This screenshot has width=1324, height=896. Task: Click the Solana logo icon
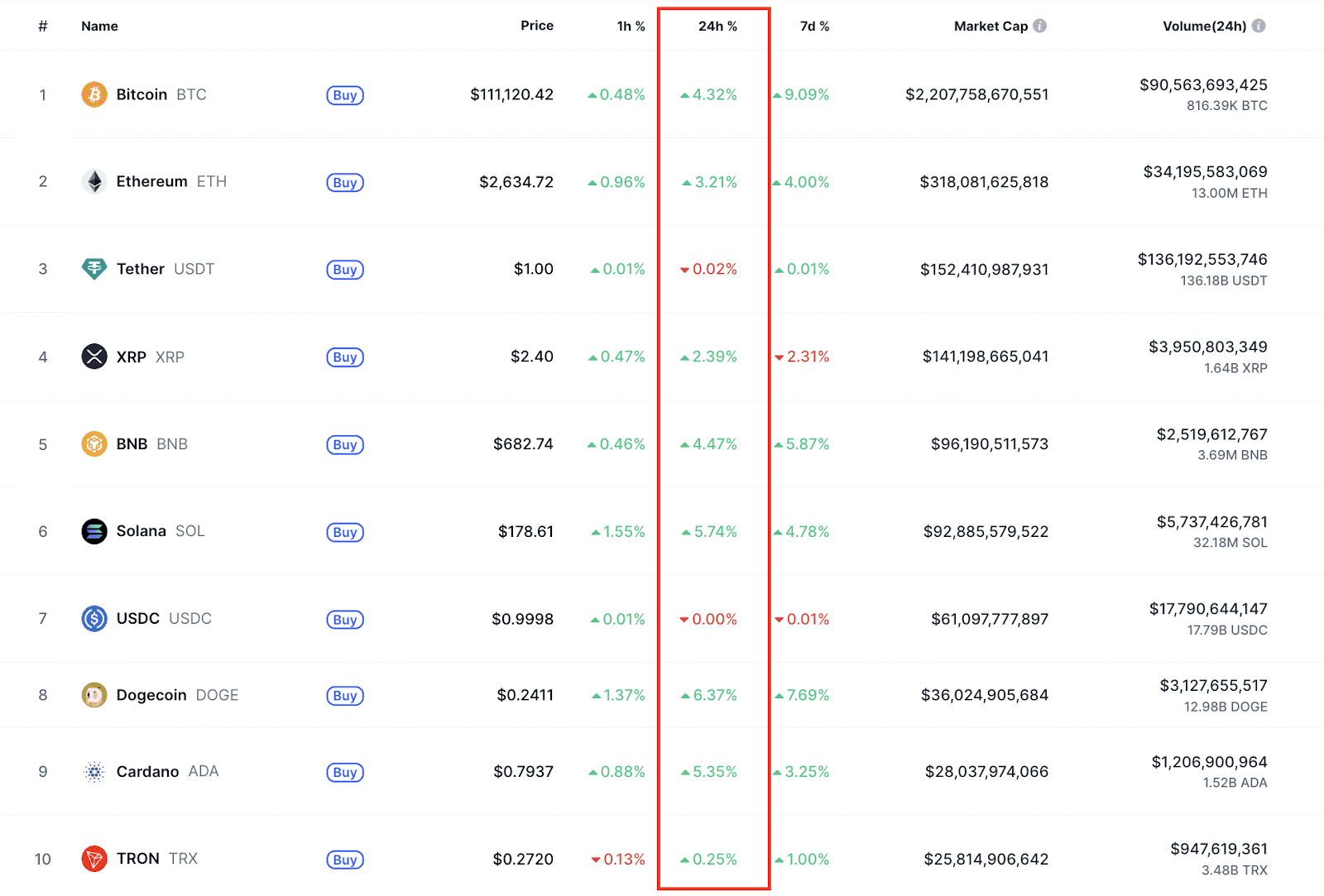tap(94, 531)
